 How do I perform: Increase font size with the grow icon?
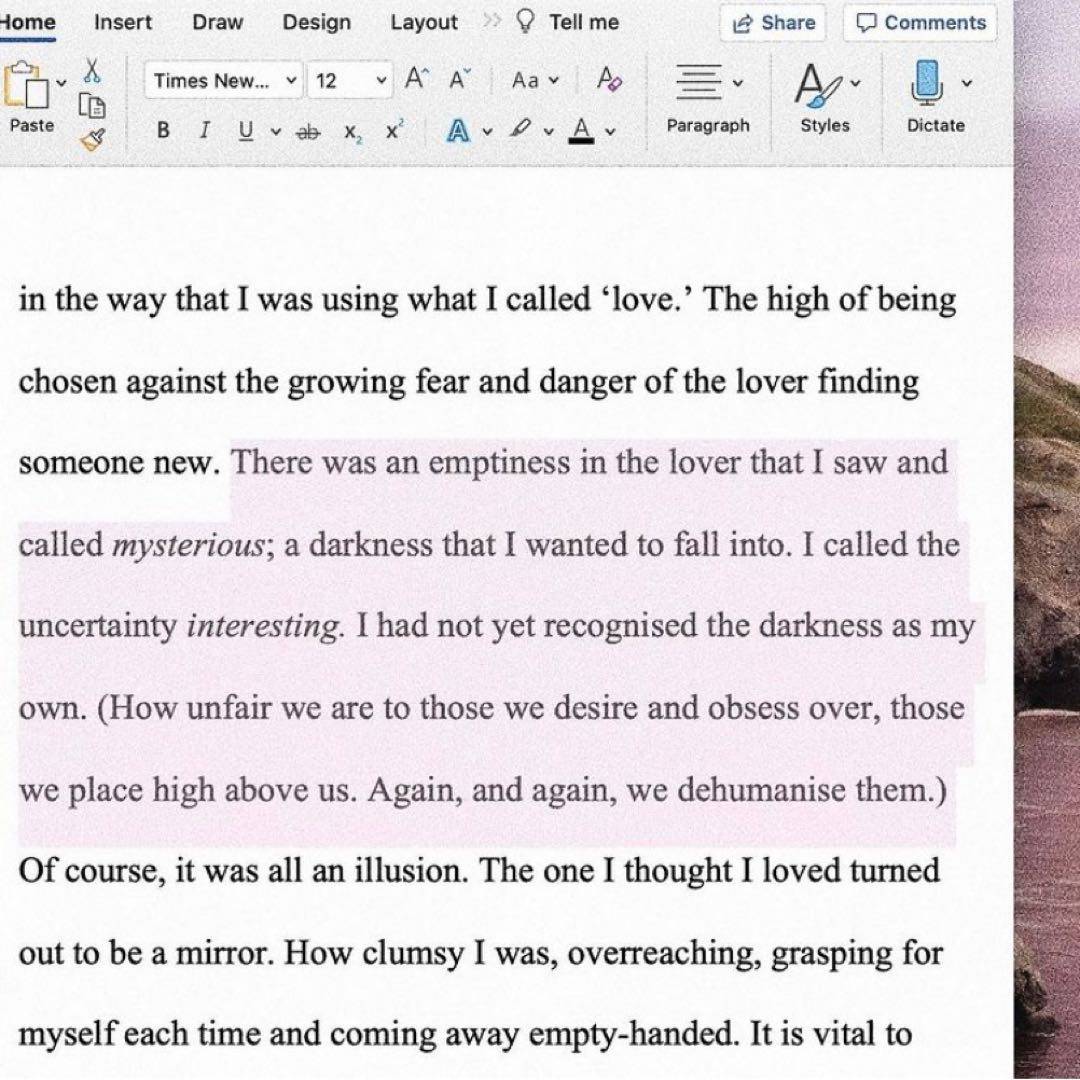pyautogui.click(x=415, y=81)
